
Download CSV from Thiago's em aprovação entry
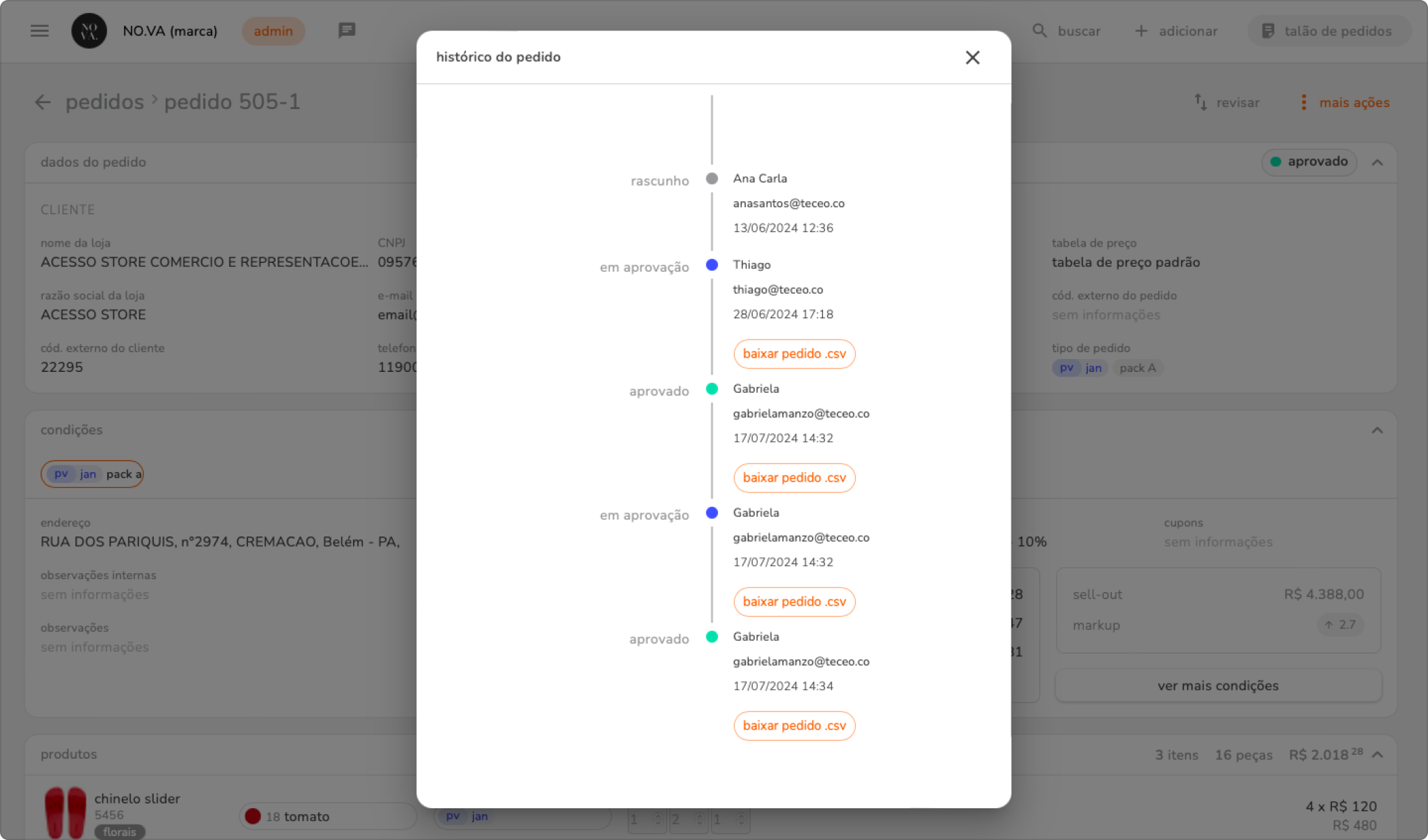794,354
